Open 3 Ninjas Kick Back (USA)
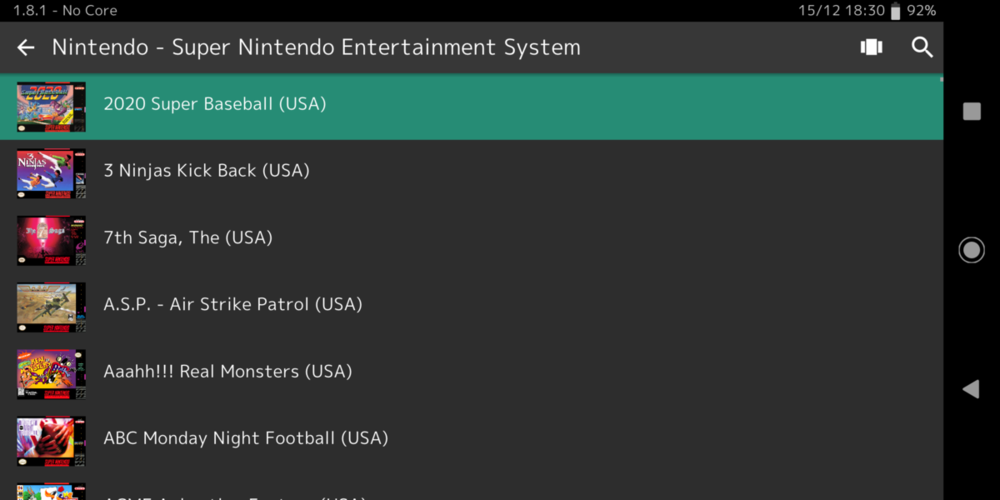This screenshot has height=500, width=1000. click(207, 171)
